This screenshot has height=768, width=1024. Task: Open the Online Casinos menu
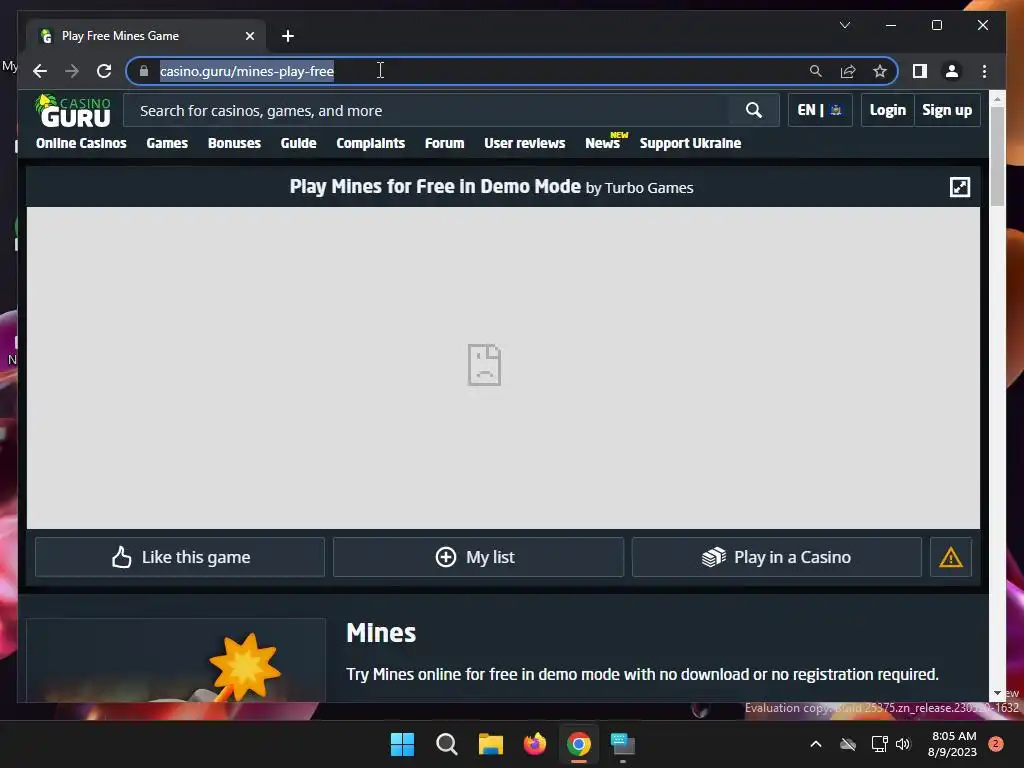click(81, 143)
